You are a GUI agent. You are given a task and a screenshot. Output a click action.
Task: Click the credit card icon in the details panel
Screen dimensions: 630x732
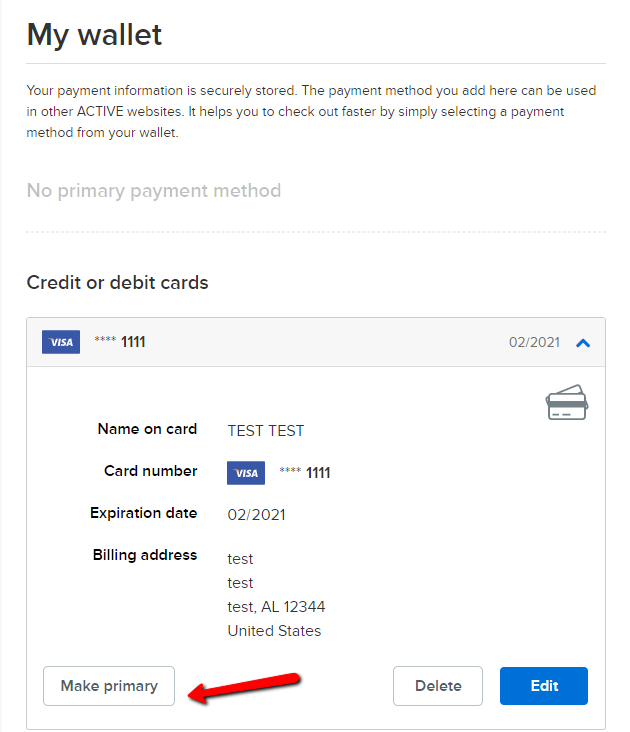[566, 402]
